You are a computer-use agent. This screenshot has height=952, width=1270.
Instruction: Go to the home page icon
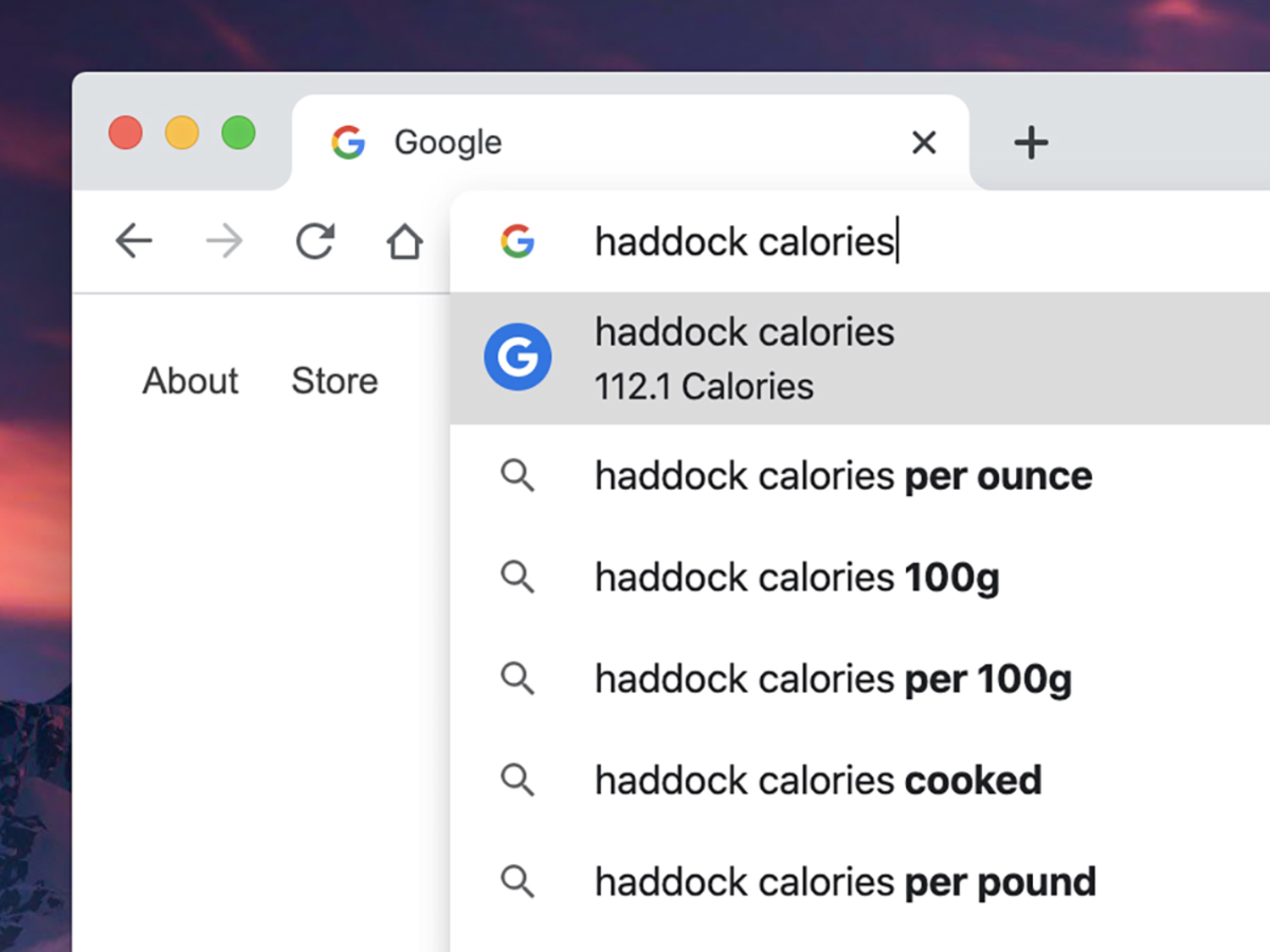(405, 241)
